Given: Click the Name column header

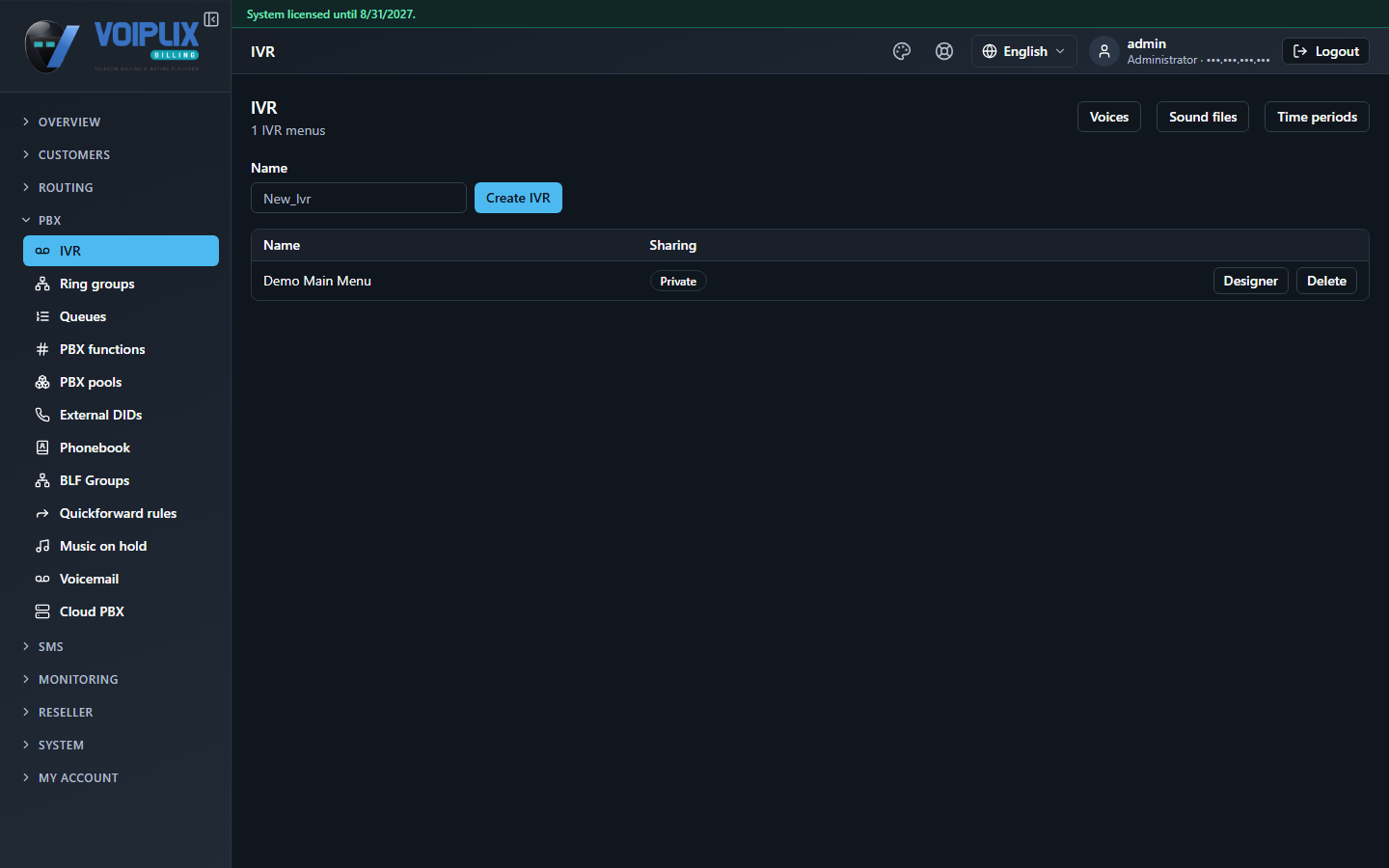Looking at the screenshot, I should tap(282, 245).
